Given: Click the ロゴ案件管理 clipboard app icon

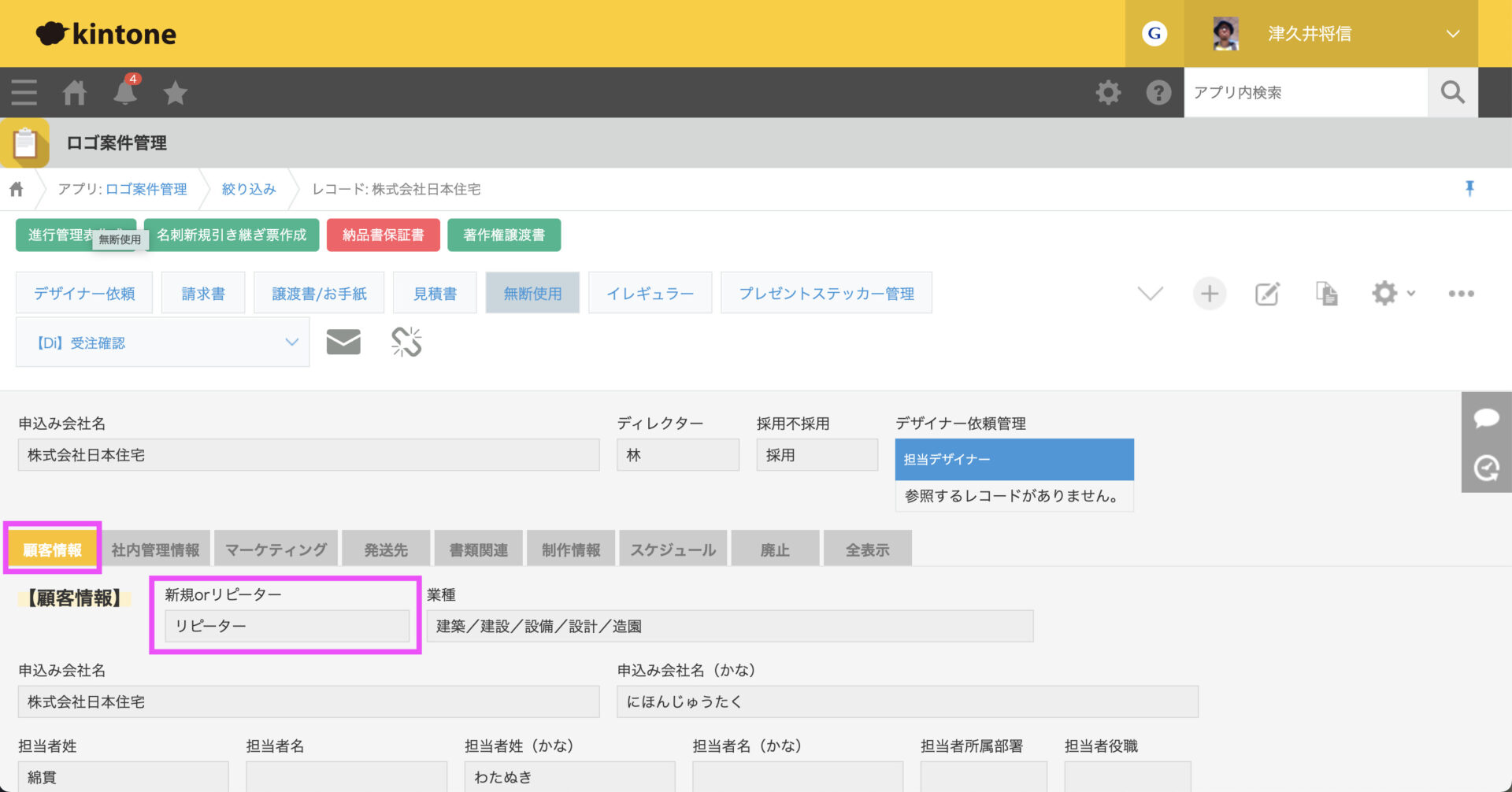Looking at the screenshot, I should [x=25, y=143].
